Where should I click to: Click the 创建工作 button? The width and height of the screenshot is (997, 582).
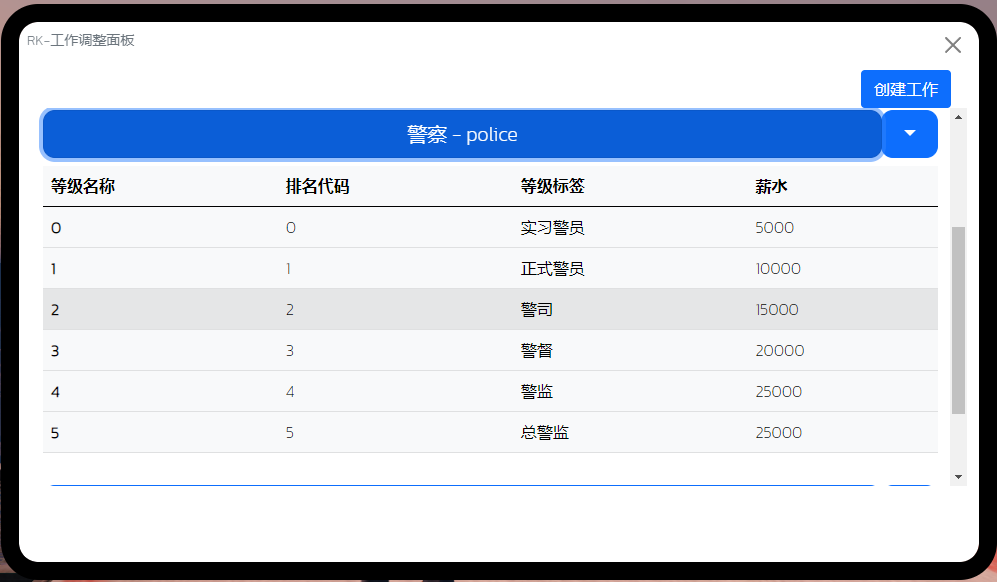(905, 89)
